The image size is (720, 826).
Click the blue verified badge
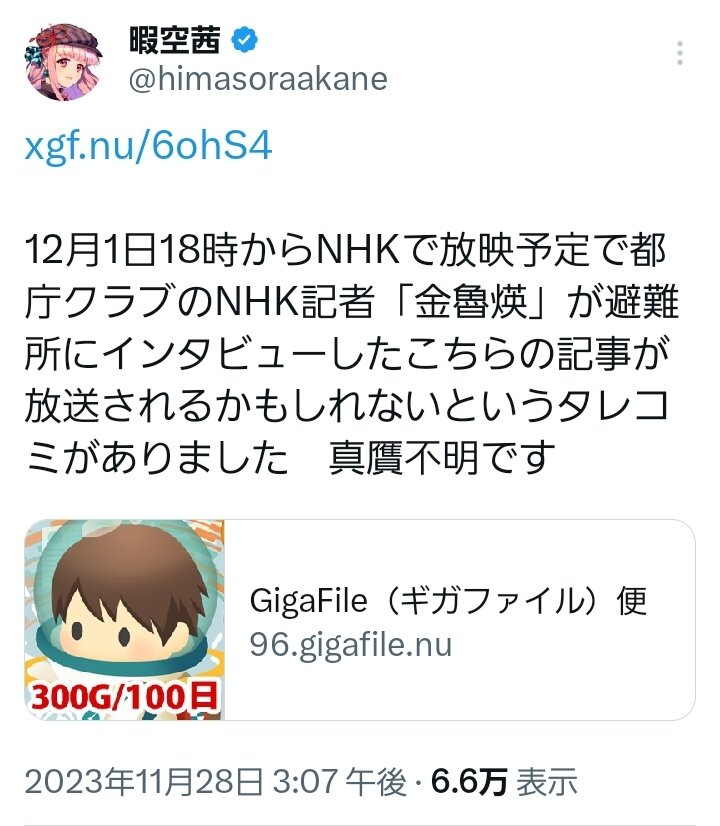pyautogui.click(x=244, y=40)
